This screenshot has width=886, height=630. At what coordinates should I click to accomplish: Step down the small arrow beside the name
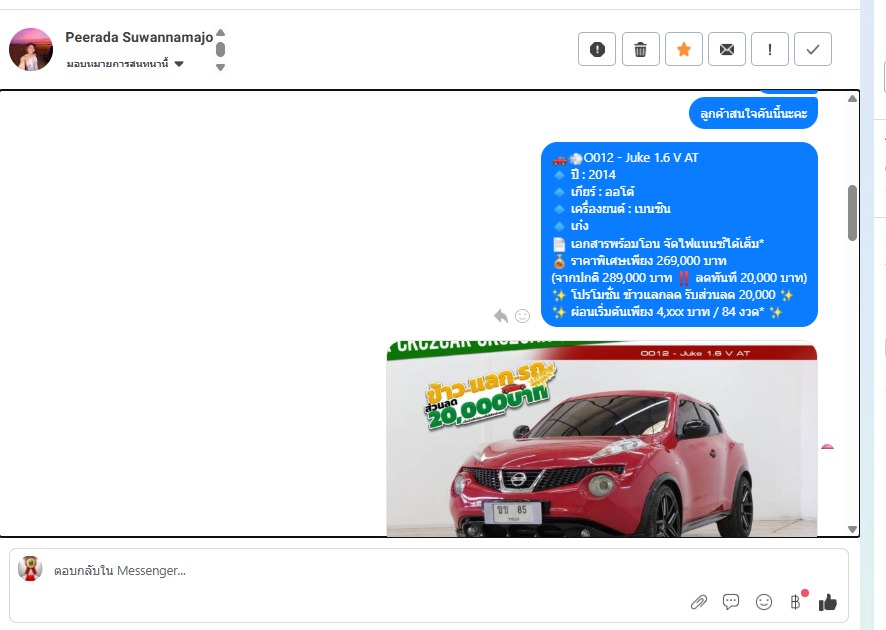[x=220, y=67]
